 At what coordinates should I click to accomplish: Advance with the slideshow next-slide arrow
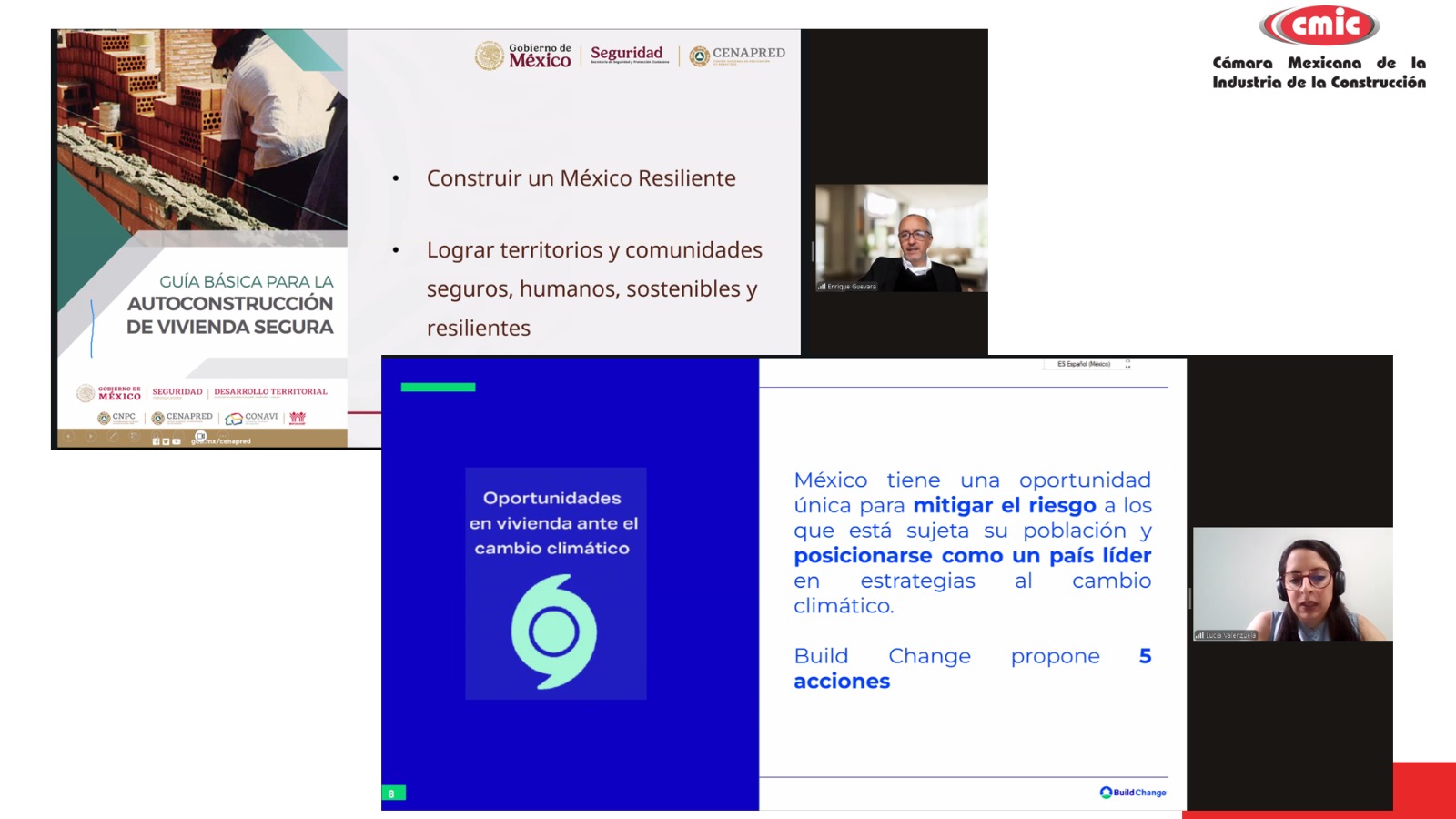point(90,436)
